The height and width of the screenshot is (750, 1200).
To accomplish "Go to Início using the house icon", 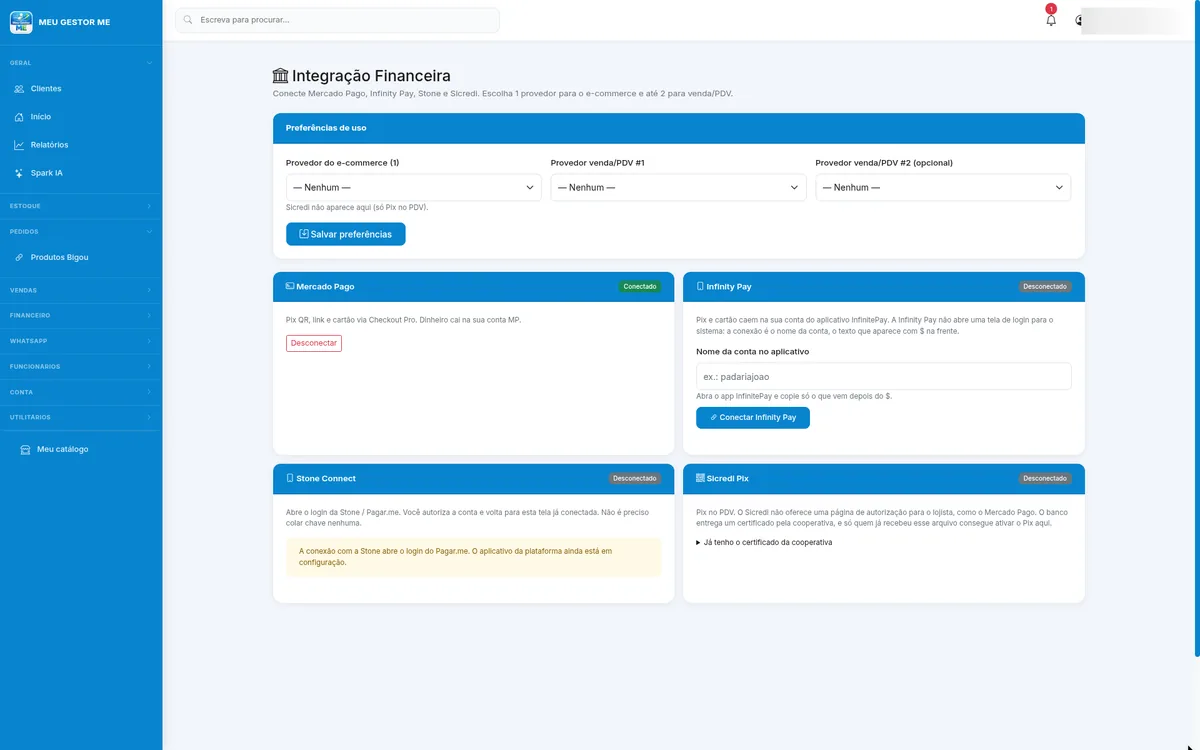I will tap(19, 117).
